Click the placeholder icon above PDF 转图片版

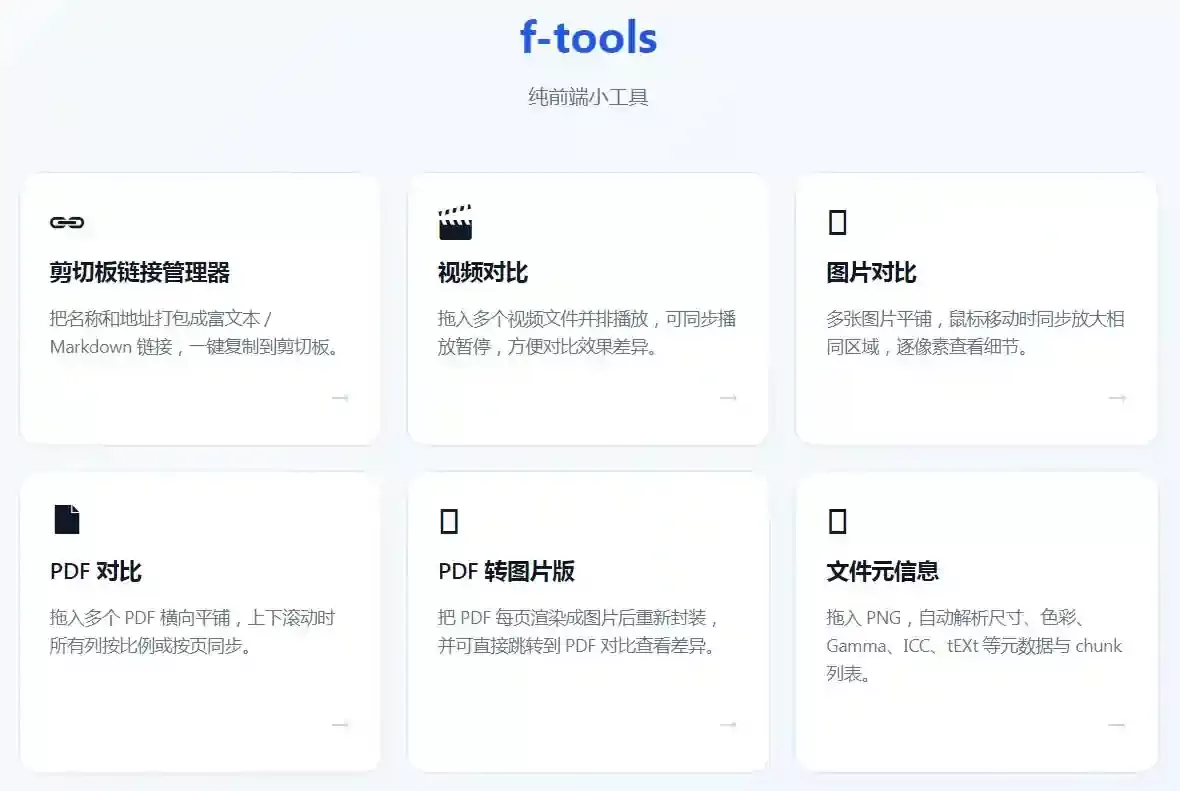(x=449, y=521)
